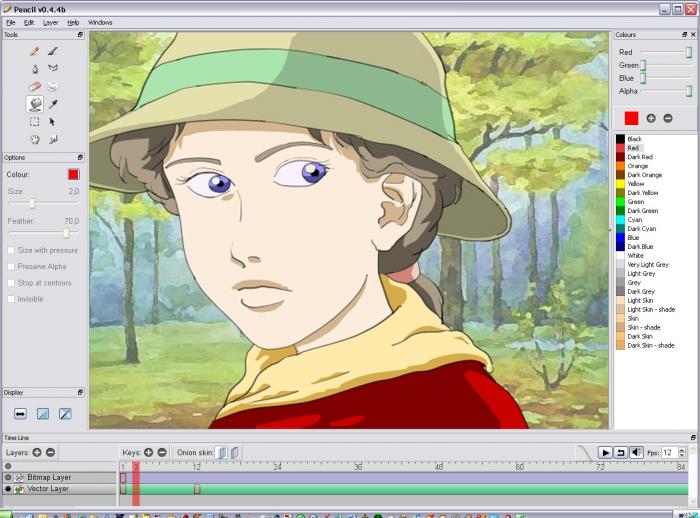Select the Eyedropper tool
This screenshot has height=518, width=700.
(x=53, y=104)
